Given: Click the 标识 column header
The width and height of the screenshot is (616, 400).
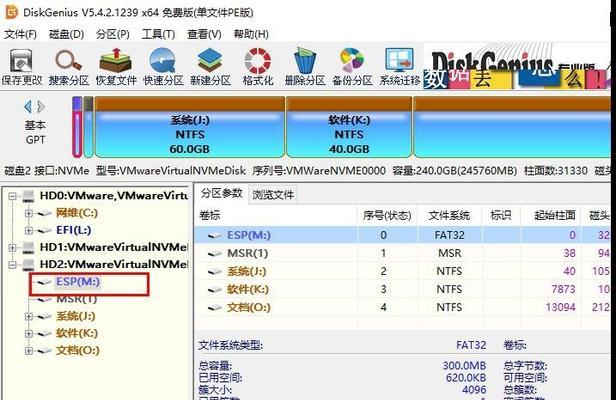Looking at the screenshot, I should (501, 215).
